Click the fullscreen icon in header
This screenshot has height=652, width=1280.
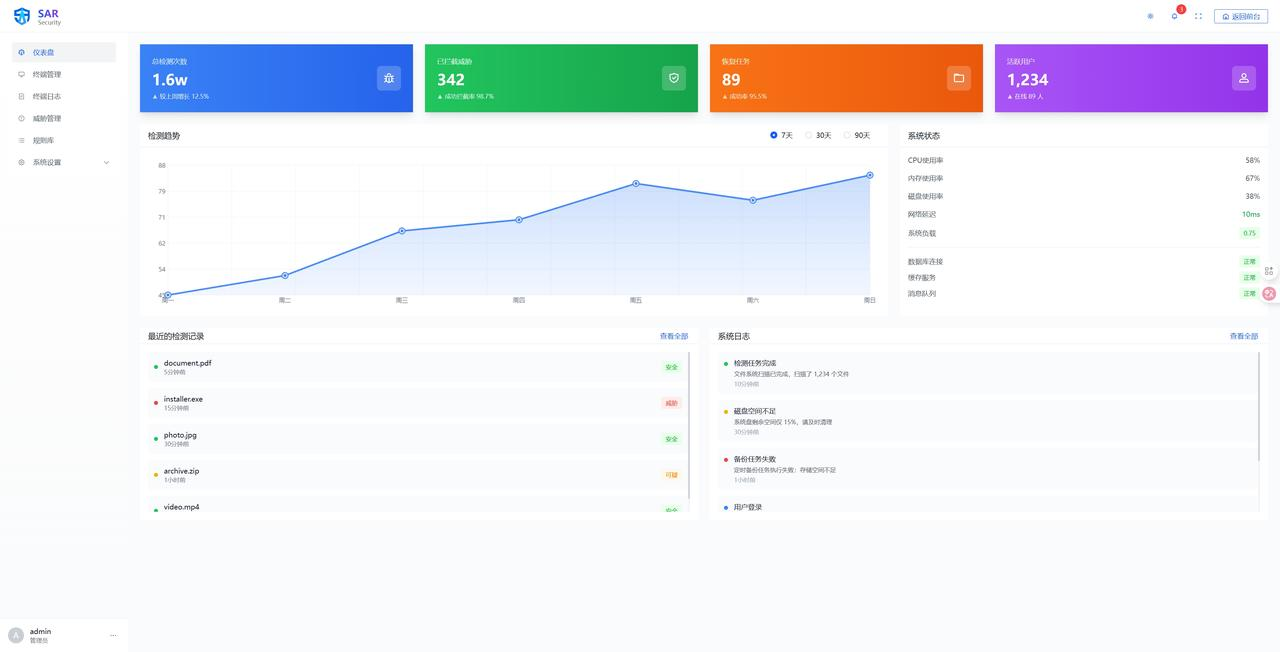[x=1198, y=16]
